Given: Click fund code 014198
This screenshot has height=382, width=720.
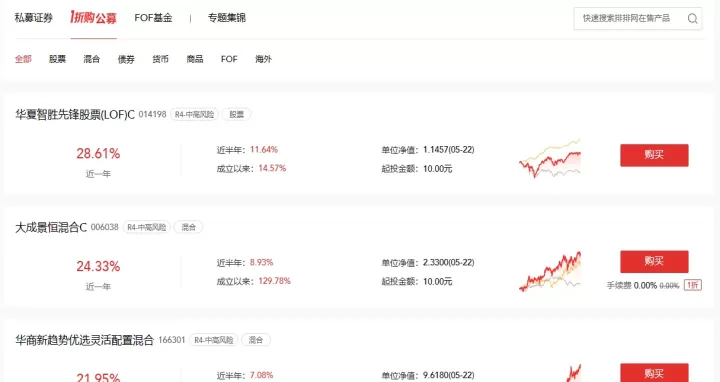Looking at the screenshot, I should pyautogui.click(x=152, y=114).
